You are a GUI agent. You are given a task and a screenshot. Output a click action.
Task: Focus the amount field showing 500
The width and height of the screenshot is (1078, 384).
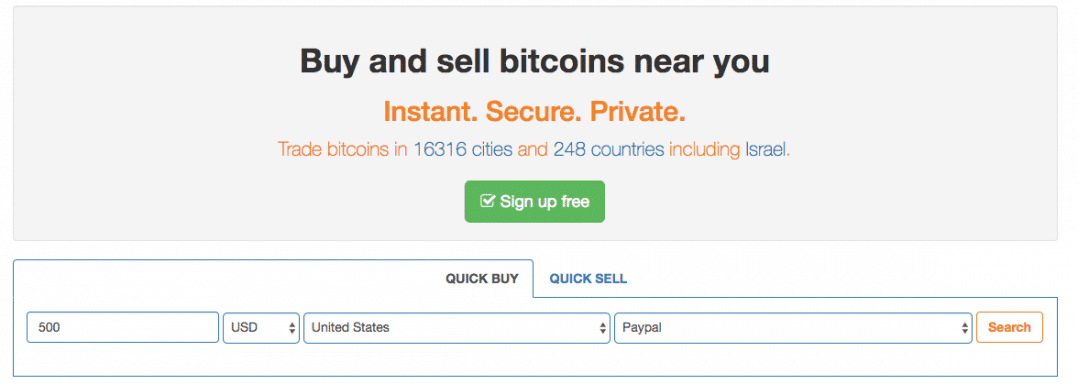[x=122, y=328]
